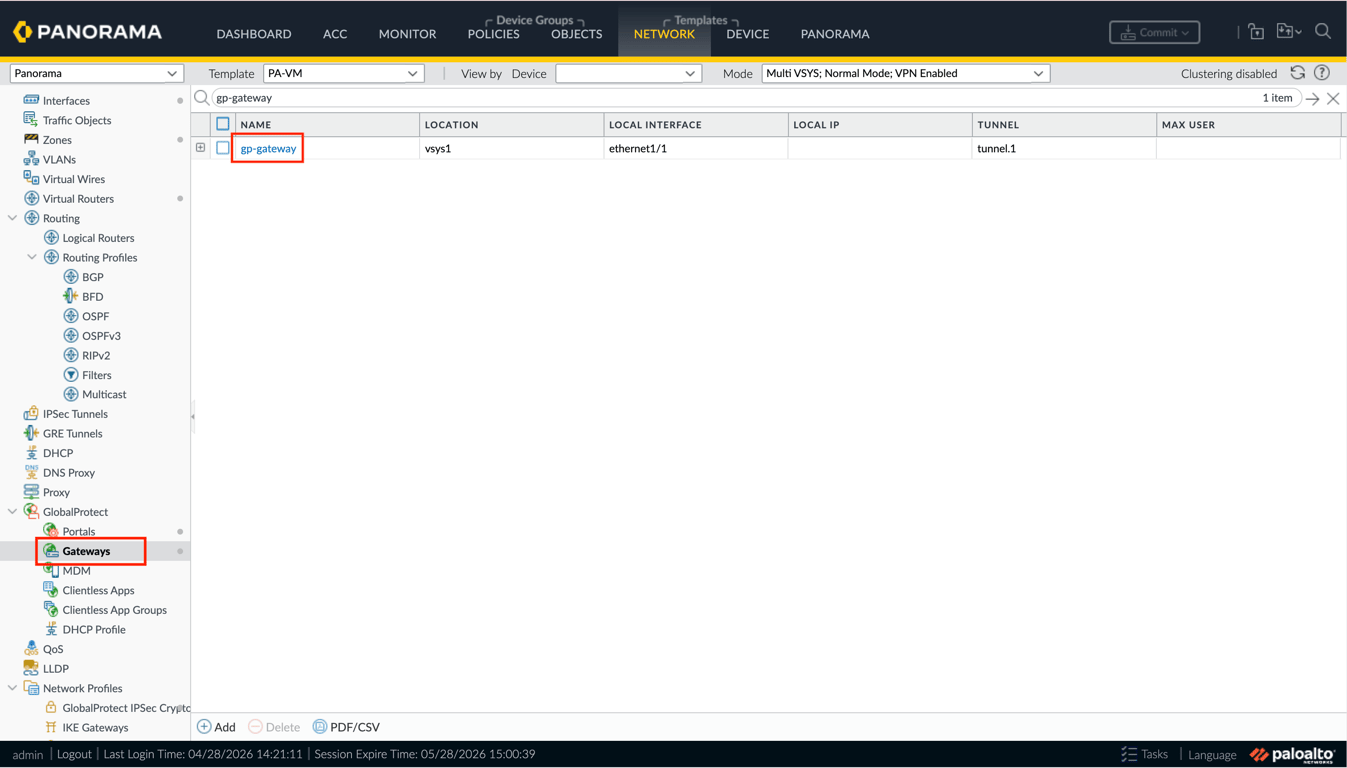Click the DHCP icon in sidebar

tap(31, 453)
